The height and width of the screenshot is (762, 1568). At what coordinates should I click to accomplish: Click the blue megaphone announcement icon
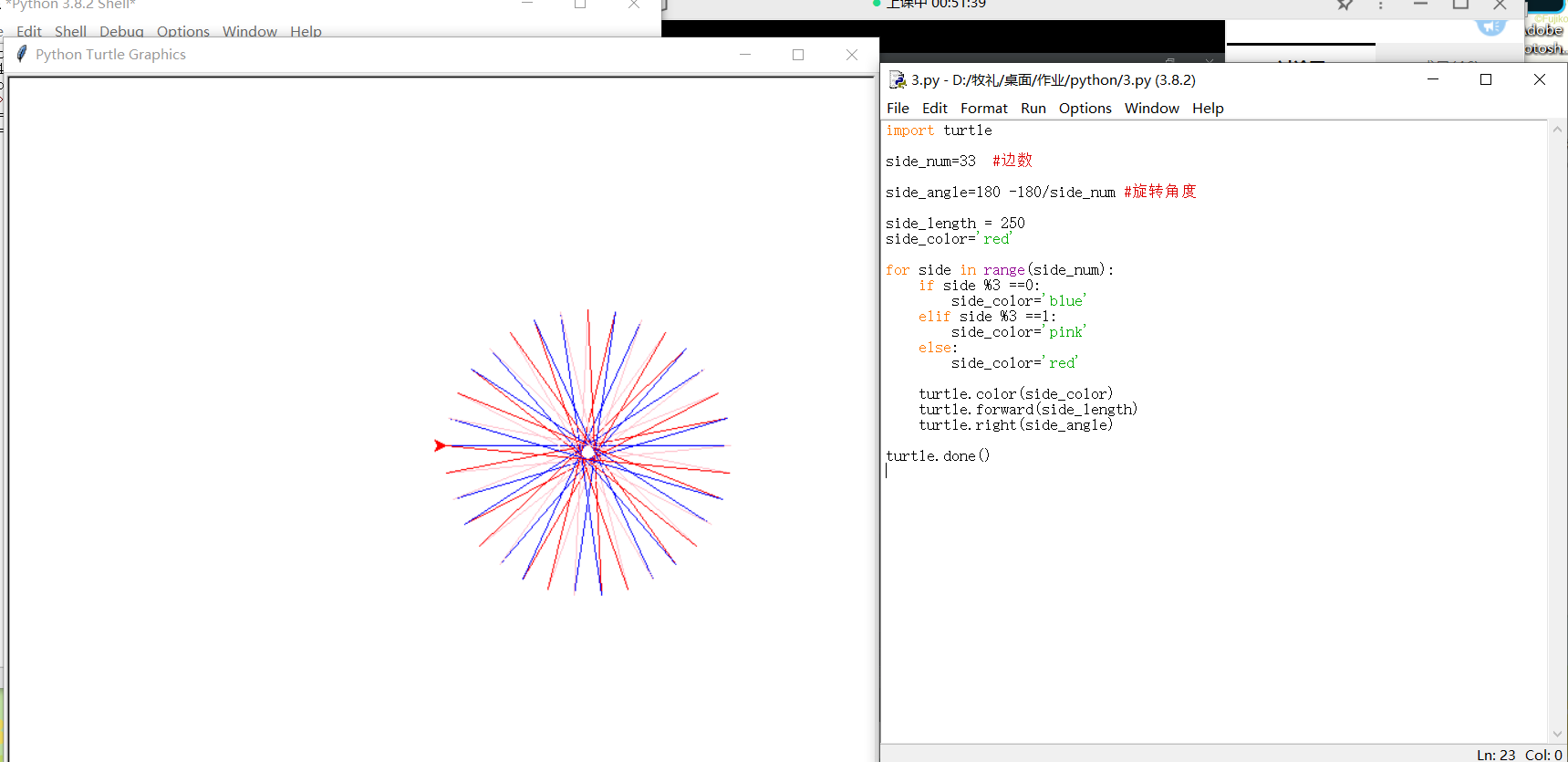[x=1490, y=26]
